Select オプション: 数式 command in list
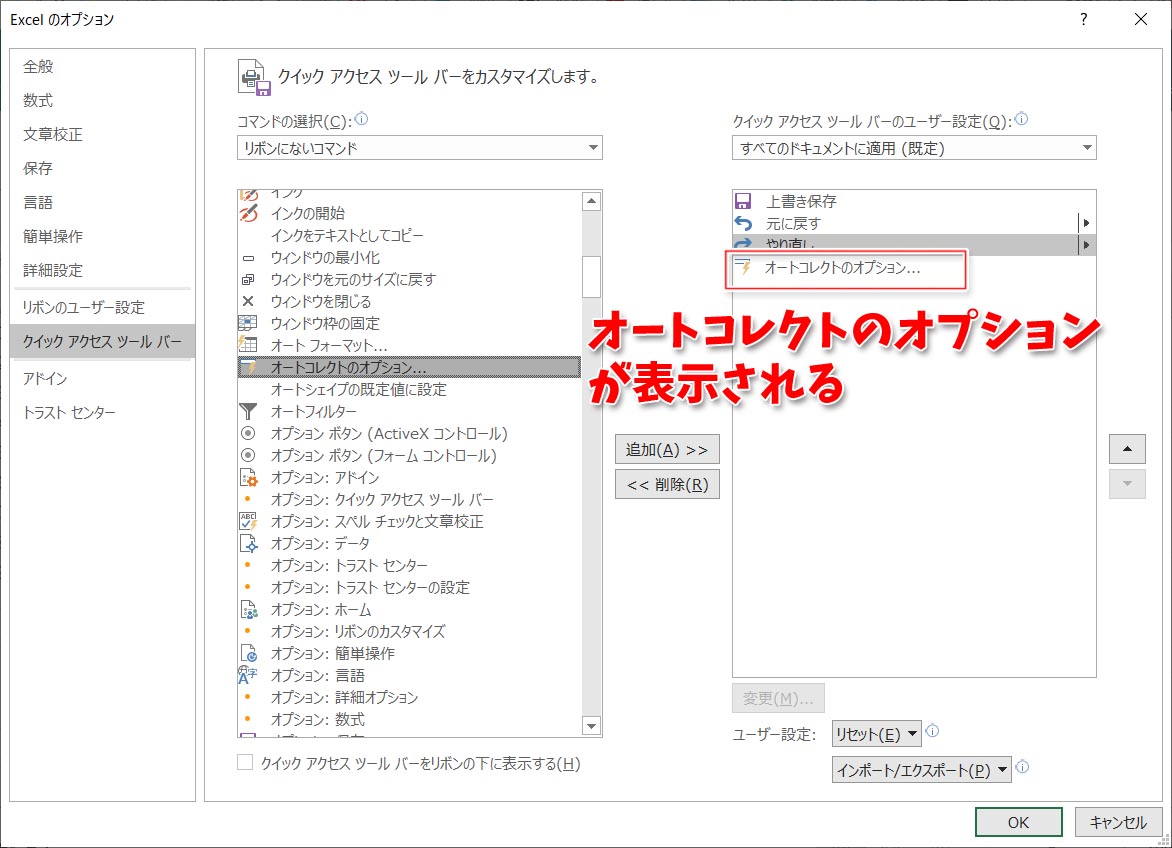This screenshot has height=848, width=1172. [409, 719]
